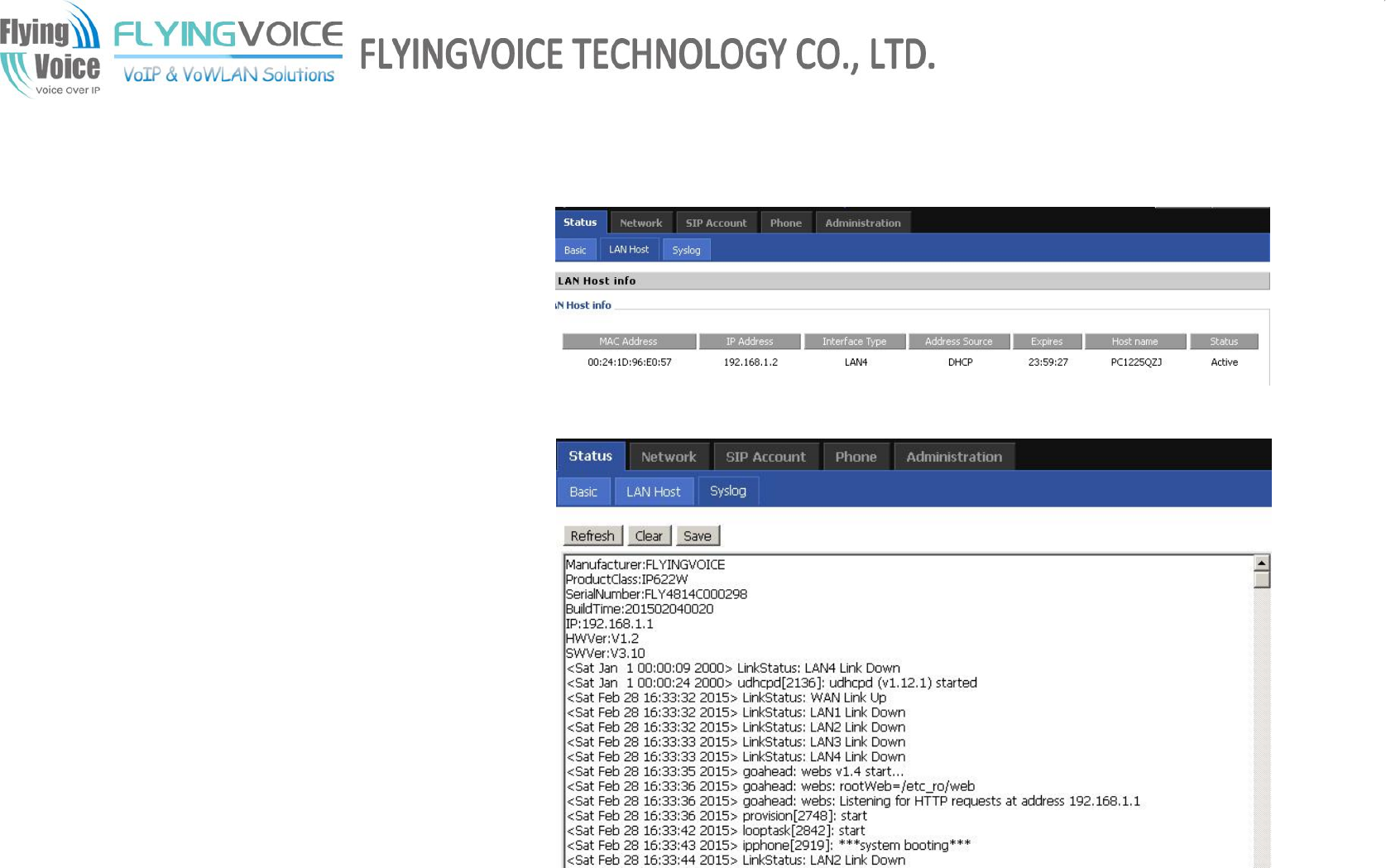The height and width of the screenshot is (868, 1386).
Task: Click the provision[2748]: start log entry
Action: pyautogui.click(x=717, y=817)
